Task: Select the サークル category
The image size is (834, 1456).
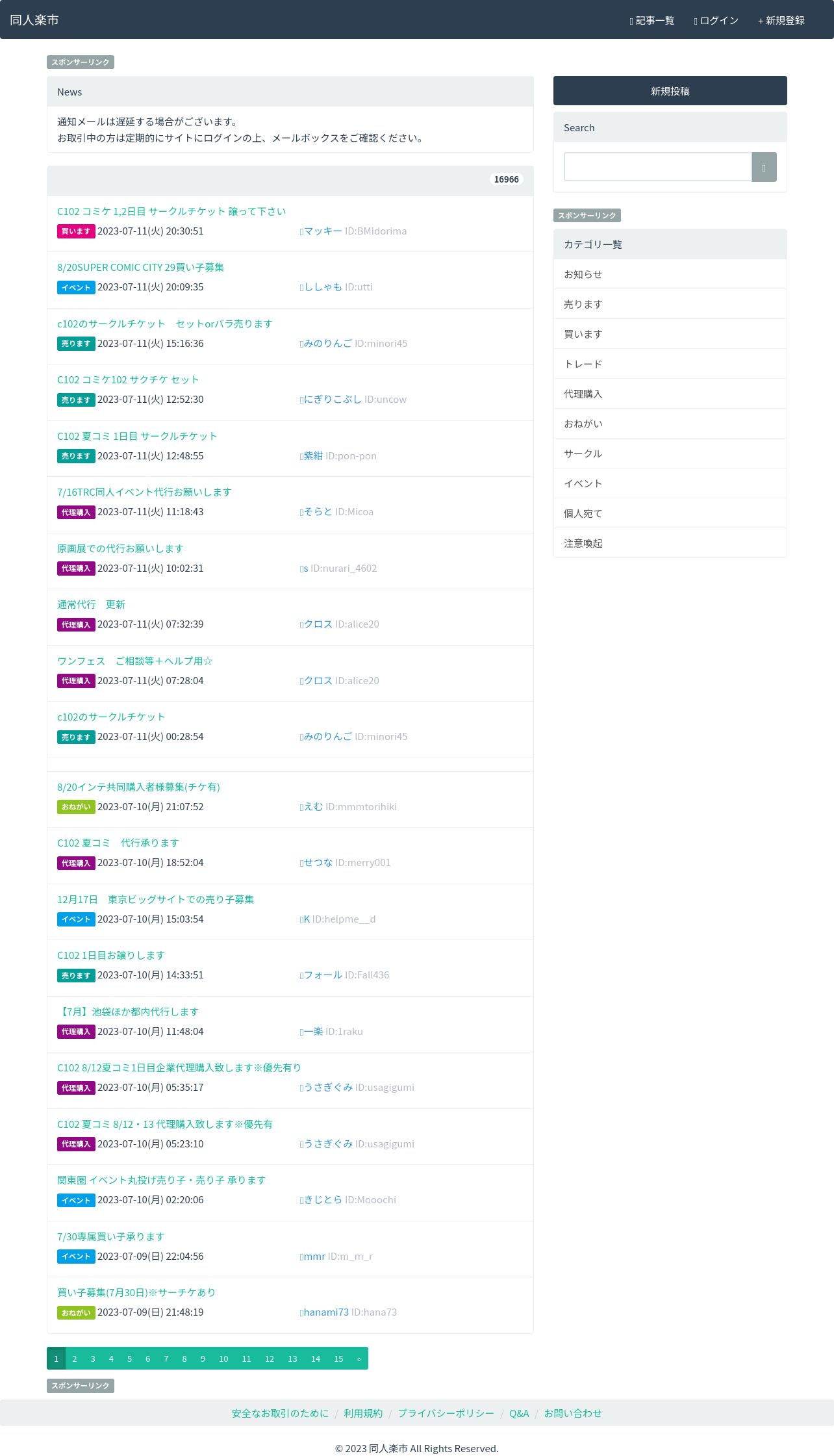Action: (670, 453)
